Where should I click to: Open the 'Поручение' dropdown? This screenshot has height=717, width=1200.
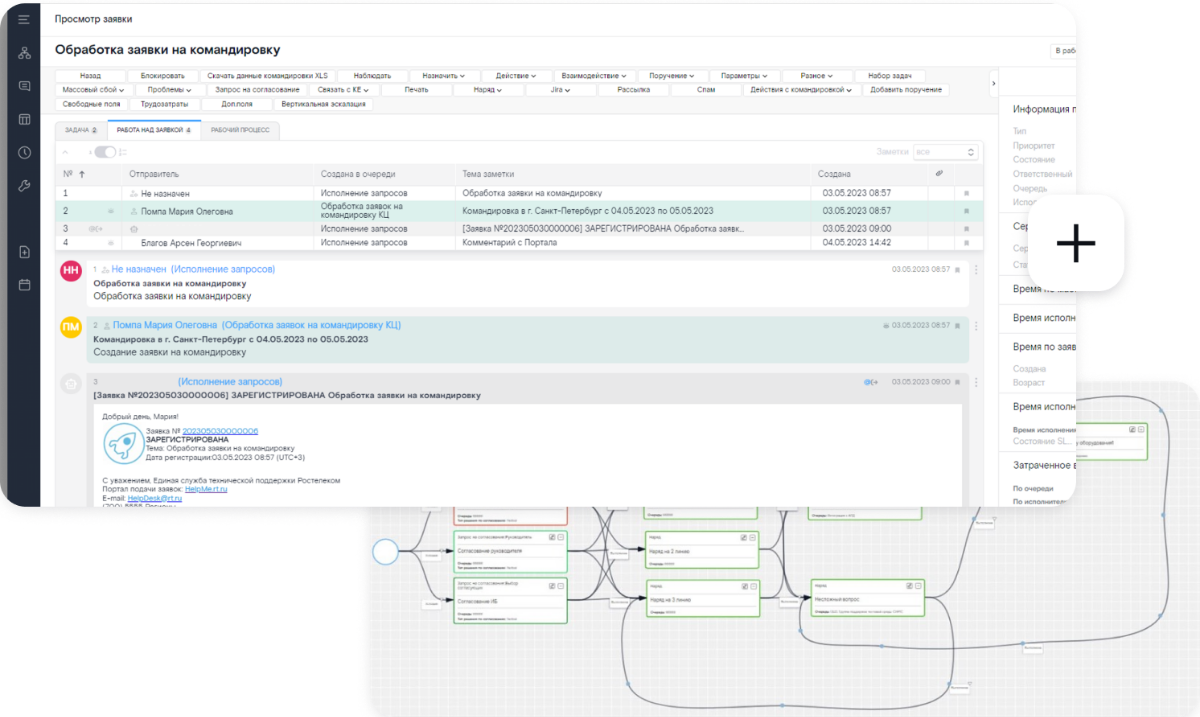672,76
